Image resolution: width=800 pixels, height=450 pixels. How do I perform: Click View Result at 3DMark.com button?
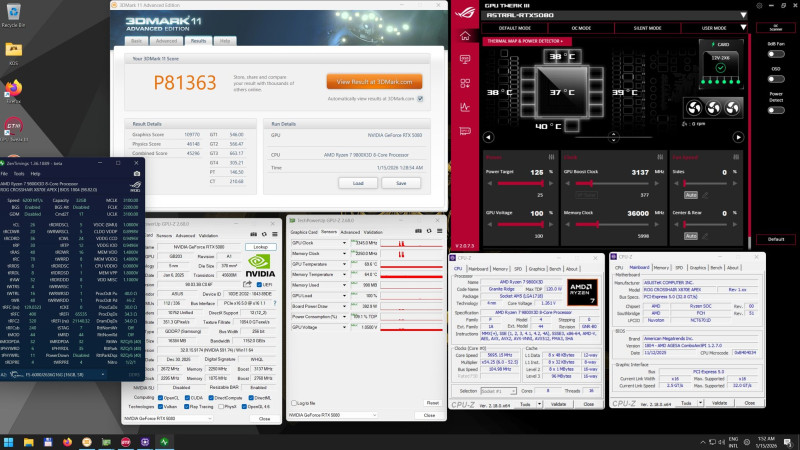(x=374, y=82)
